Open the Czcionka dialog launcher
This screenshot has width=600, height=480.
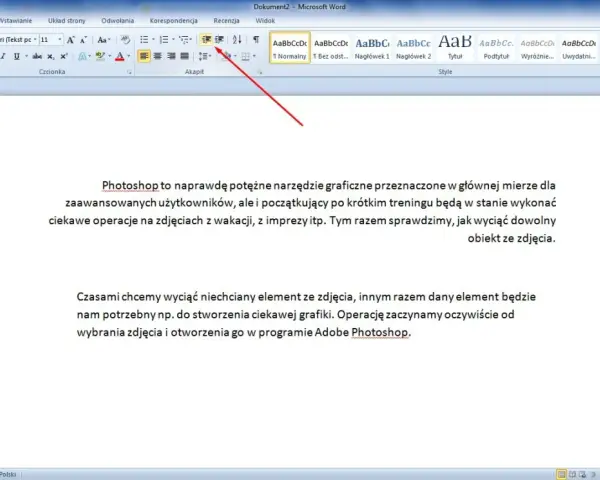point(129,72)
